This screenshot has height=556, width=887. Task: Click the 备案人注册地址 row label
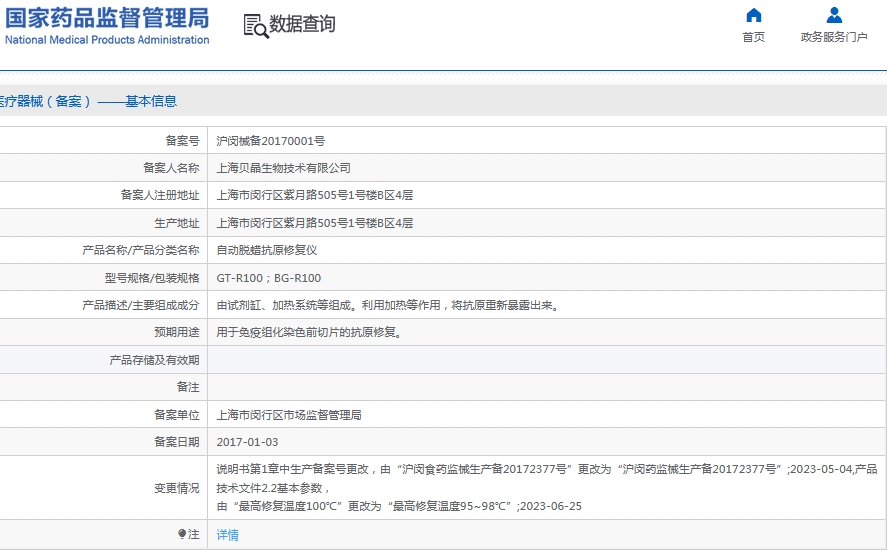160,195
